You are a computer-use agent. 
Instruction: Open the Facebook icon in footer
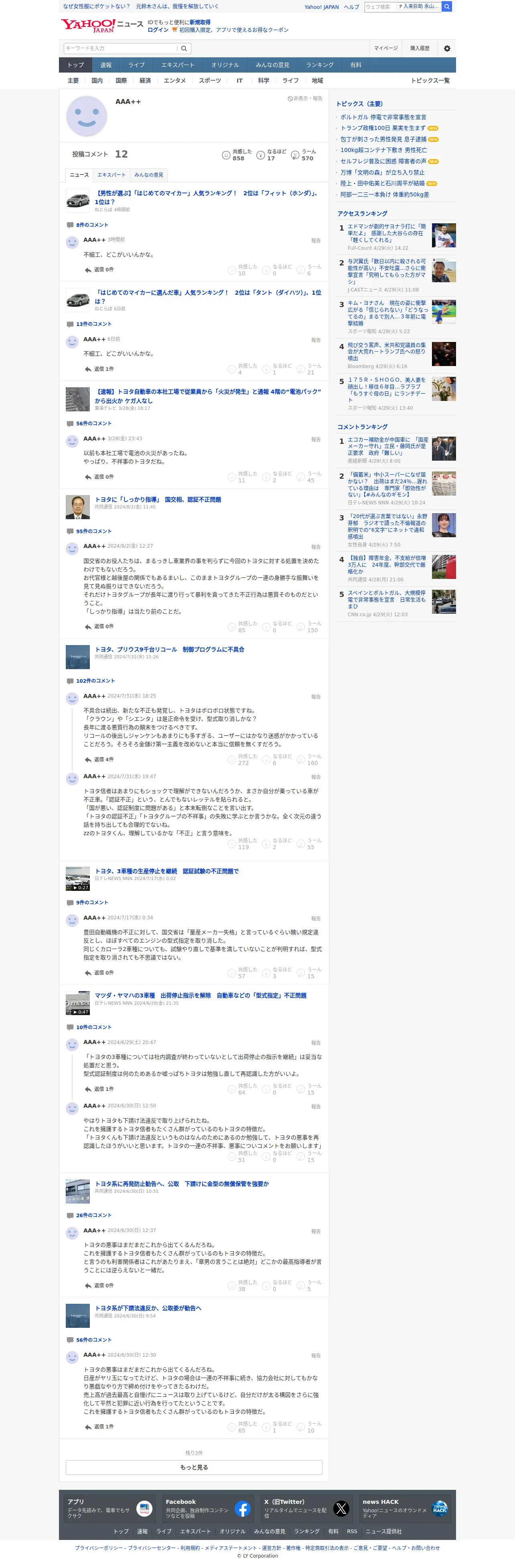click(x=242, y=1508)
